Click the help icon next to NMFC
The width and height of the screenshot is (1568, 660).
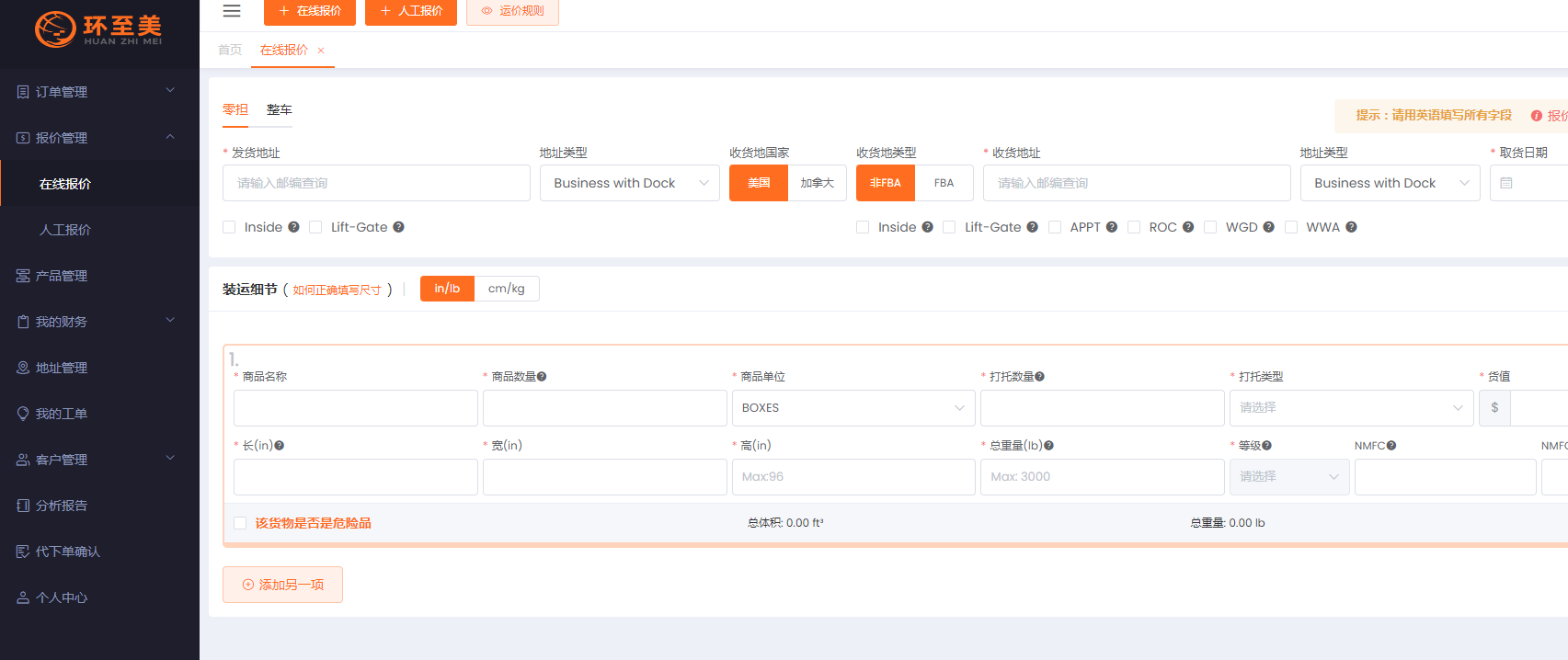1391,446
